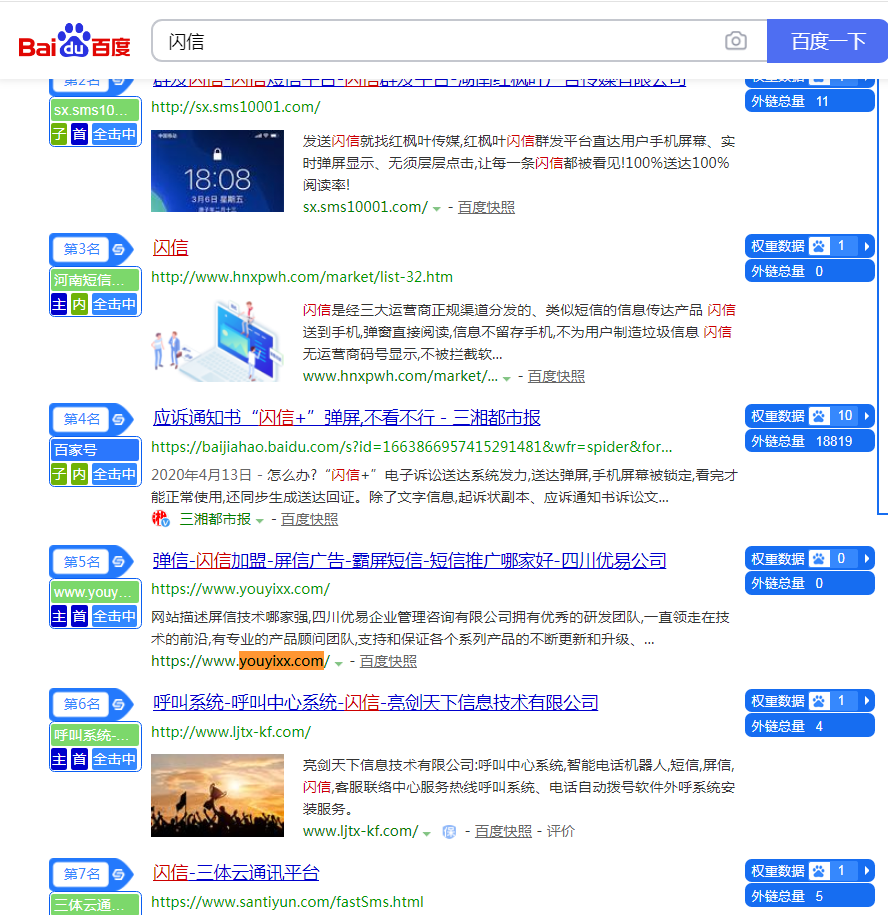Expand 权重数据 arrow for 第7名 result

tap(867, 871)
